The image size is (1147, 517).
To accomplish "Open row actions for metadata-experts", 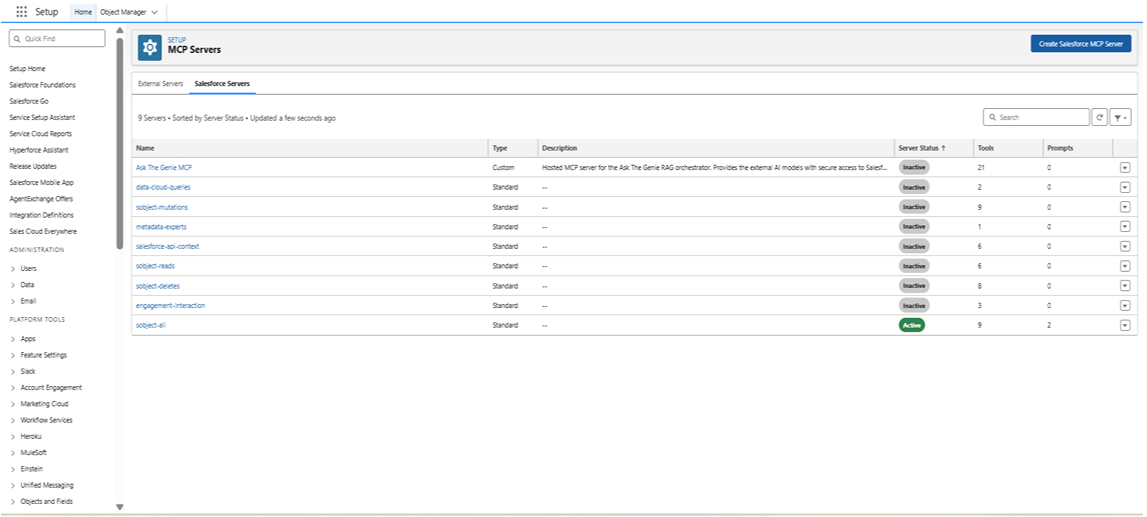I will [1124, 227].
